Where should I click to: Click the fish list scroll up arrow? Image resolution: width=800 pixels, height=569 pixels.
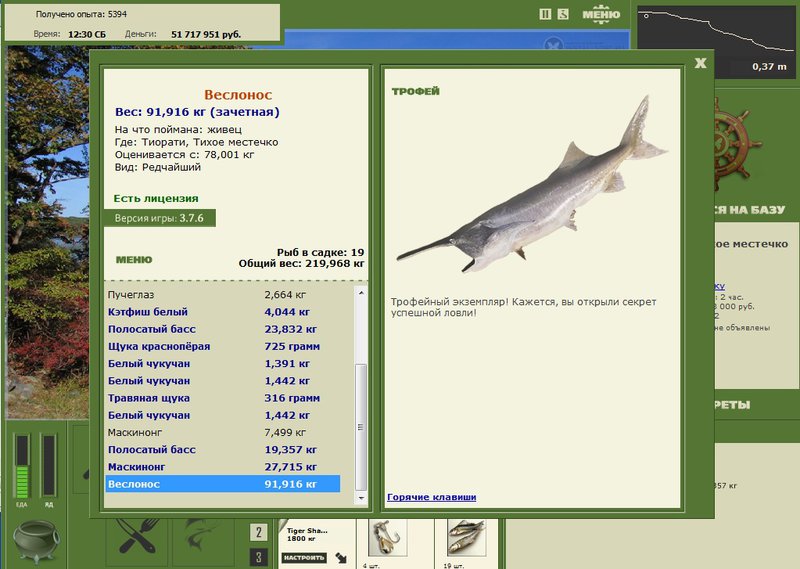(361, 293)
